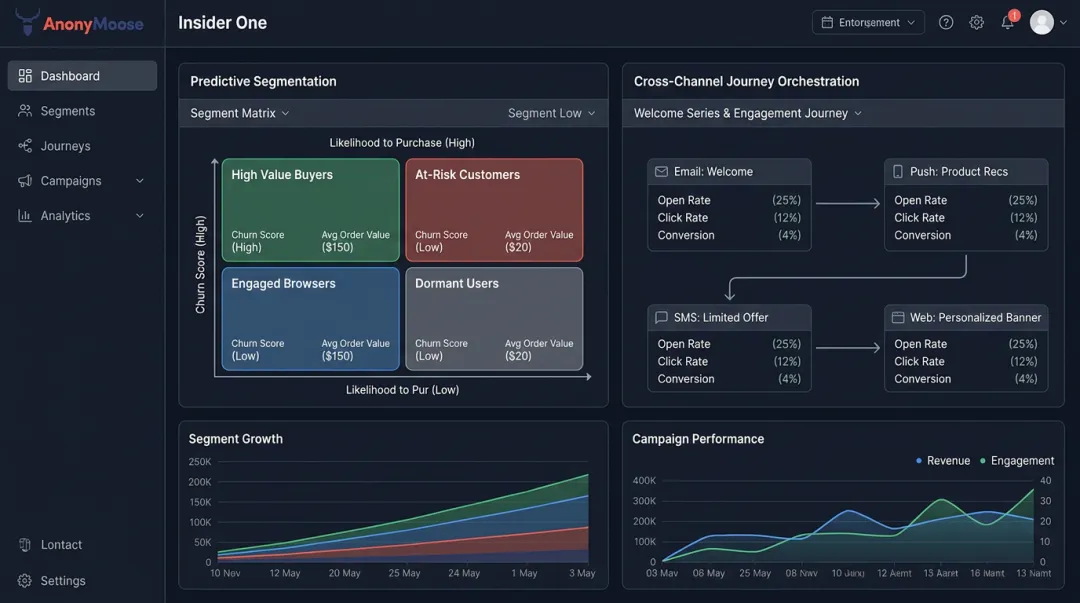Click the 25 May label in Segment Growth
The image size is (1080, 603).
(404, 573)
